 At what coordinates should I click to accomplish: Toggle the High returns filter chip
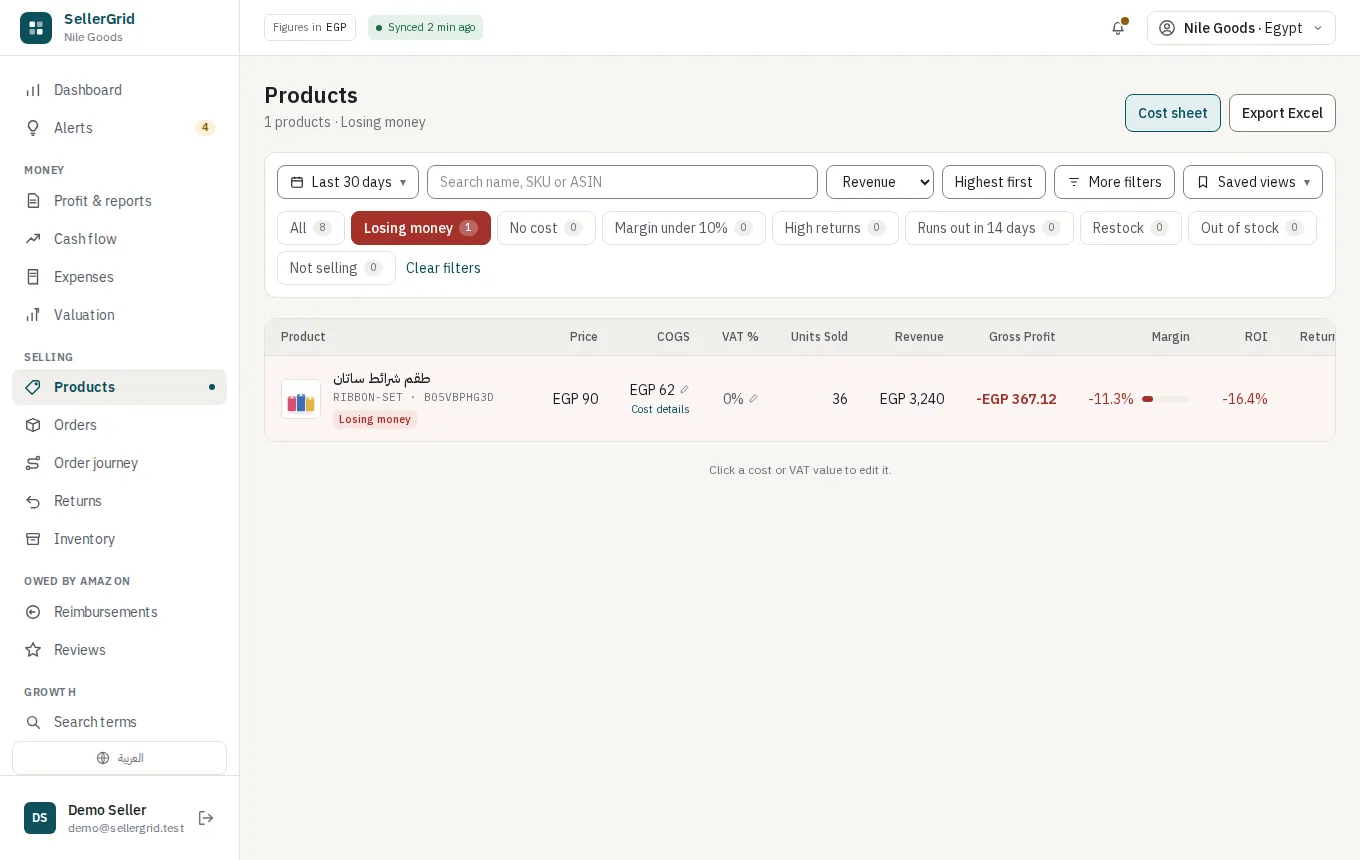835,228
